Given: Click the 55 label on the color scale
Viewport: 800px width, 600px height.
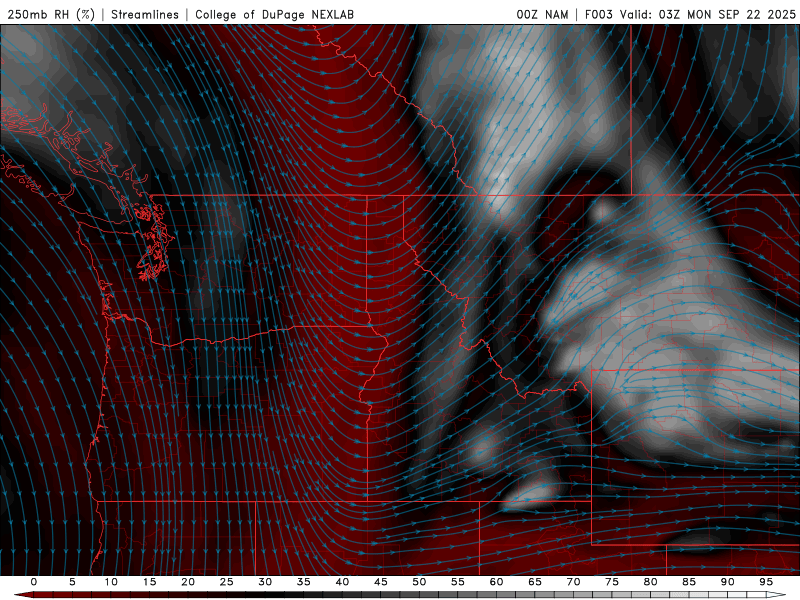Looking at the screenshot, I should pos(458,582).
